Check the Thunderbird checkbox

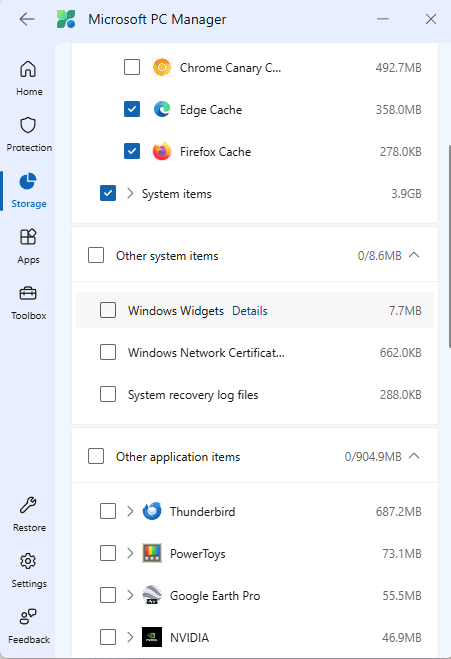click(x=108, y=511)
